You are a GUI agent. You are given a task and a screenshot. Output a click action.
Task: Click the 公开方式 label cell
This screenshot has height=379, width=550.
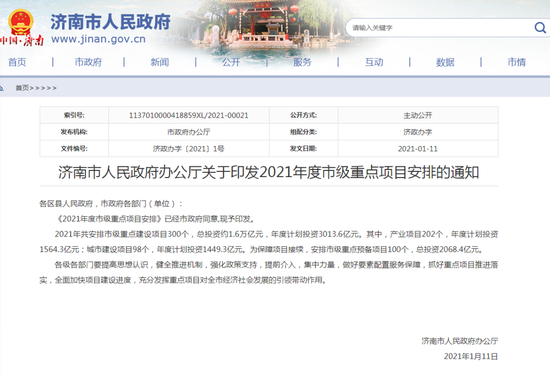pos(303,115)
